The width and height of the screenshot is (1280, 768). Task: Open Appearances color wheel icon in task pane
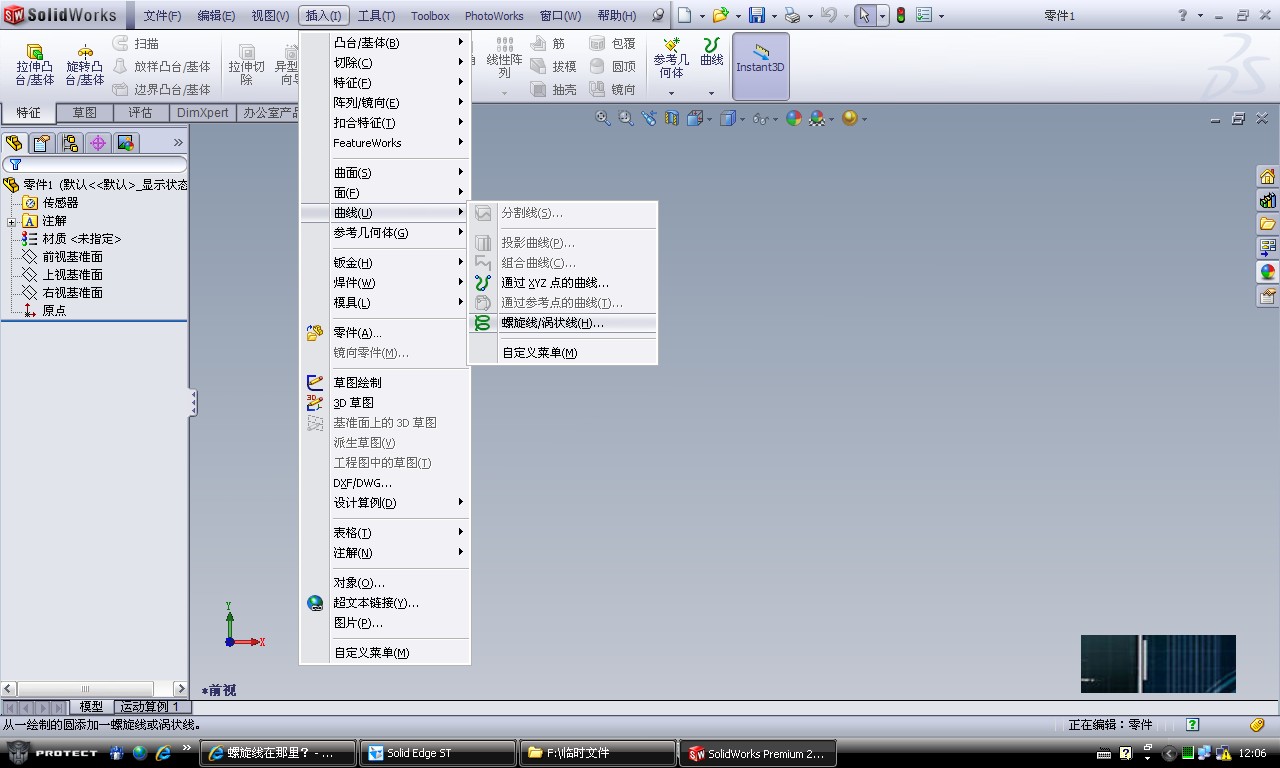1267,271
